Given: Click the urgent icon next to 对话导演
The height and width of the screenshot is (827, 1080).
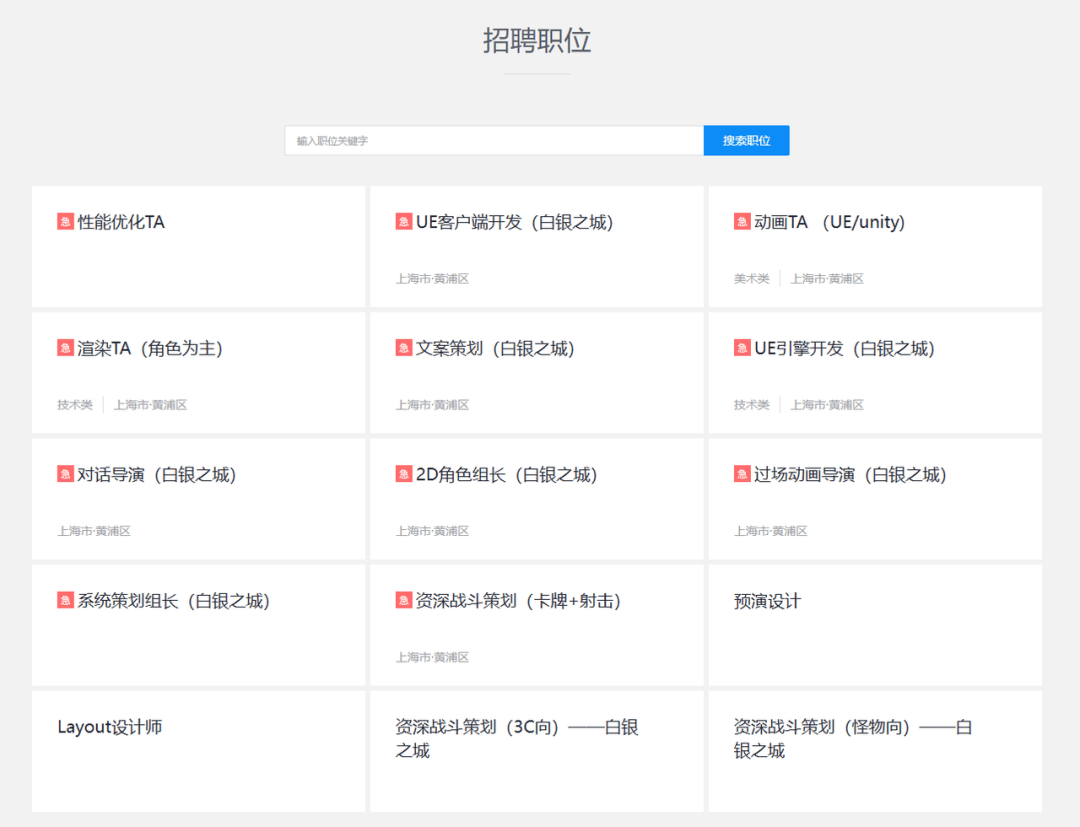Looking at the screenshot, I should click(x=65, y=474).
